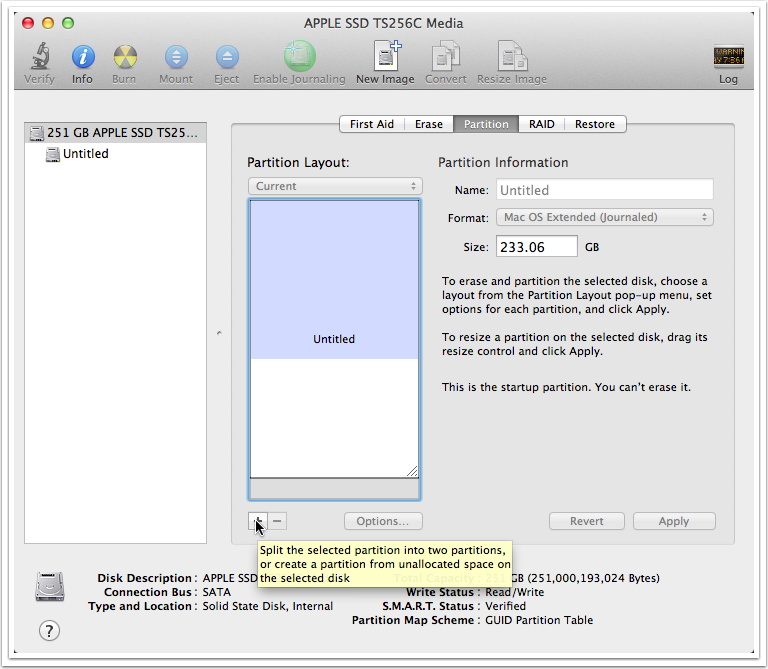Click the Options... button
This screenshot has width=768, height=669.
click(x=383, y=521)
